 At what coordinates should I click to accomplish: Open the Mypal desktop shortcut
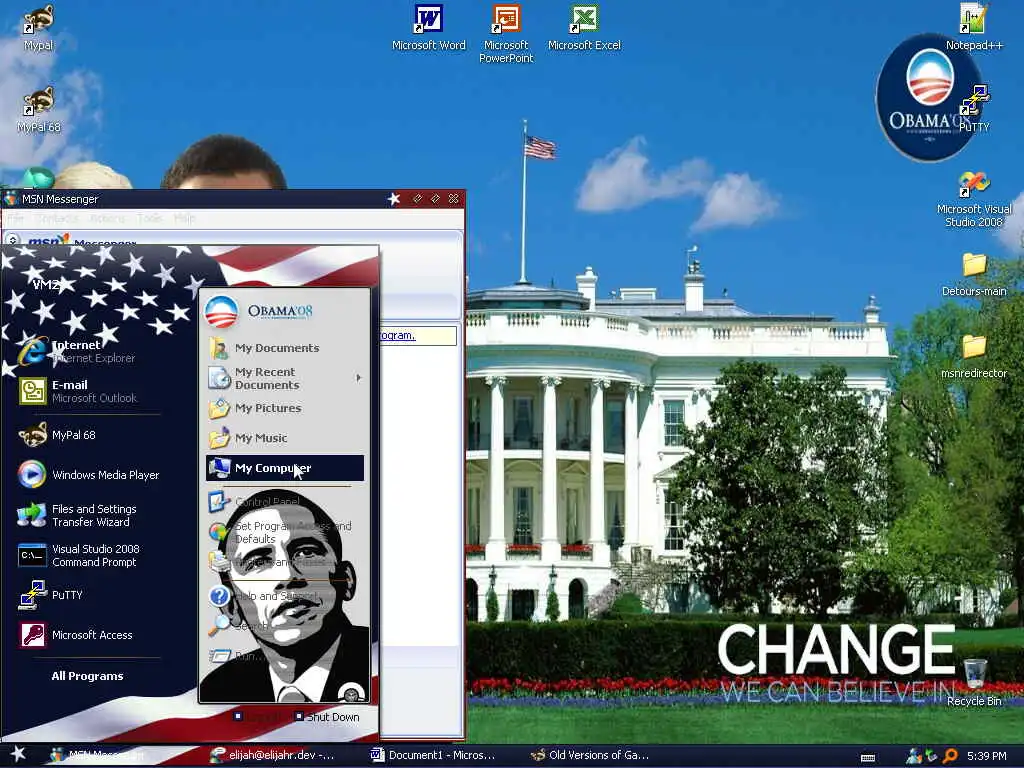(x=38, y=26)
